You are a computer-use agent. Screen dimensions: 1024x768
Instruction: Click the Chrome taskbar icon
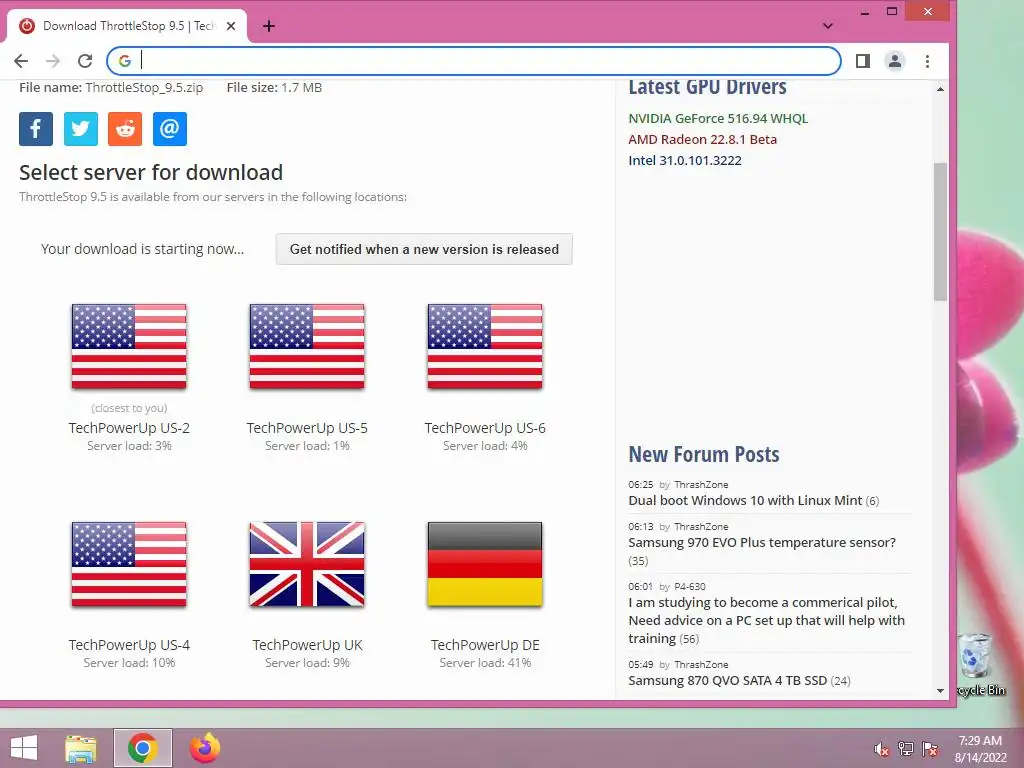point(142,748)
